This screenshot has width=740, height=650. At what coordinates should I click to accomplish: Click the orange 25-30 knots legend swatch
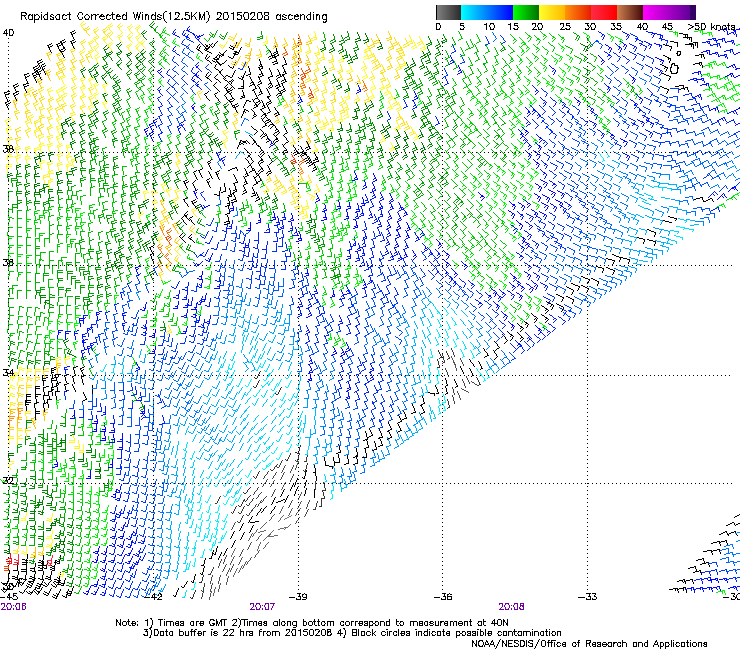pos(578,12)
